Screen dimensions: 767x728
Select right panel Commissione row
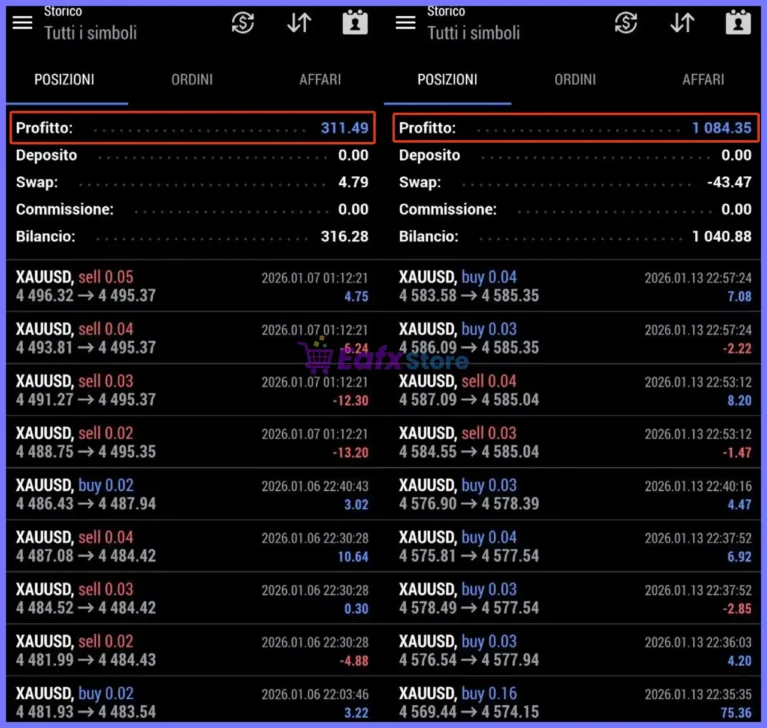tap(575, 209)
